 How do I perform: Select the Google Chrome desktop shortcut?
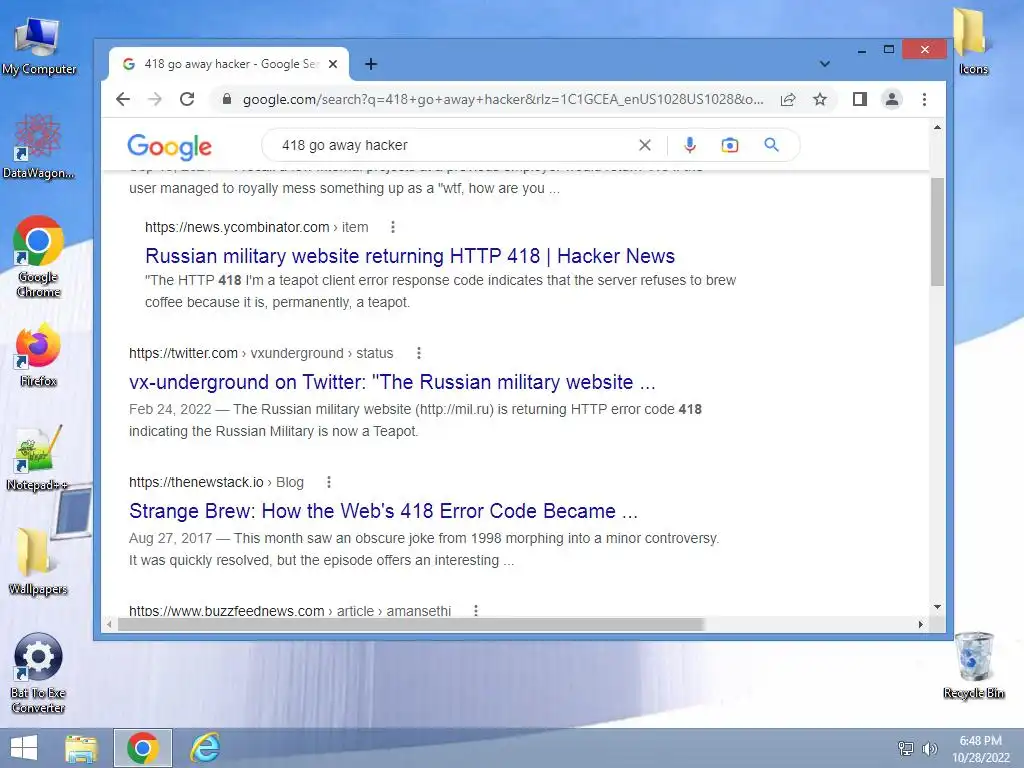(x=38, y=257)
